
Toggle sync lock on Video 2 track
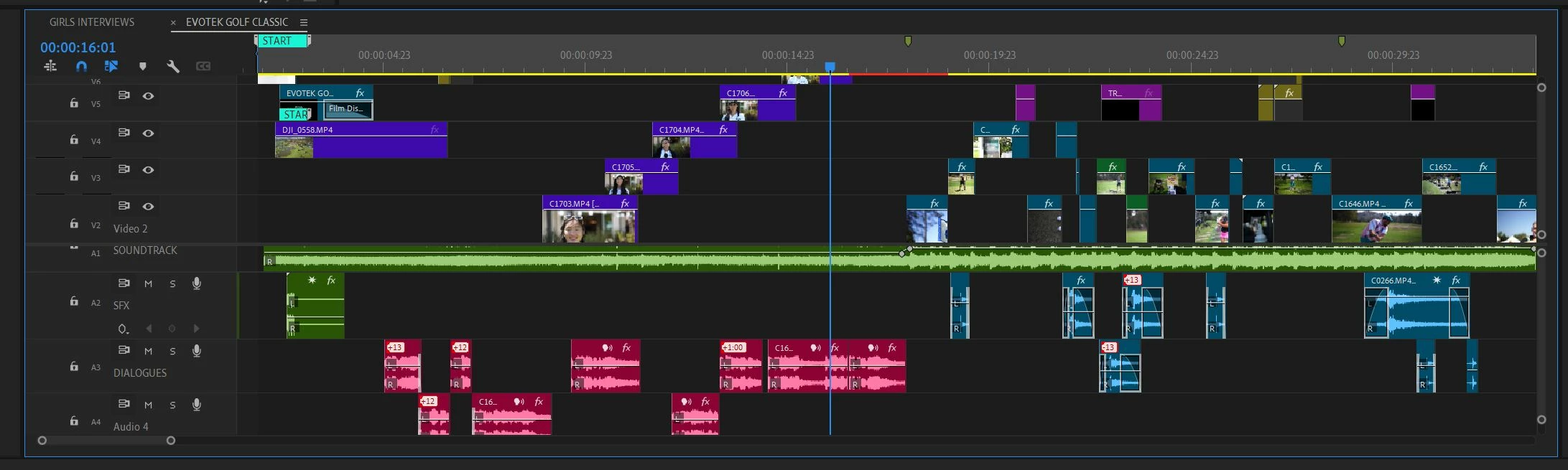point(124,206)
